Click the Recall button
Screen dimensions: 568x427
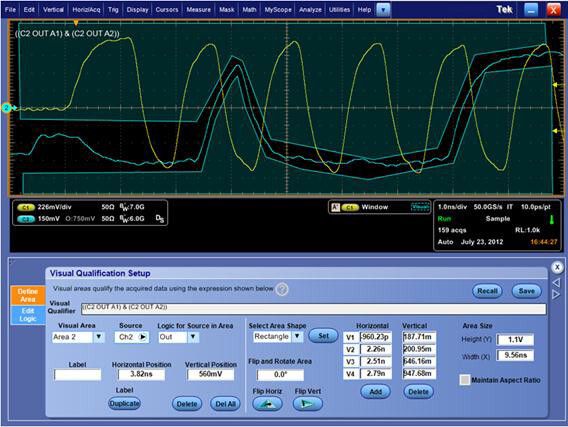pyautogui.click(x=487, y=291)
